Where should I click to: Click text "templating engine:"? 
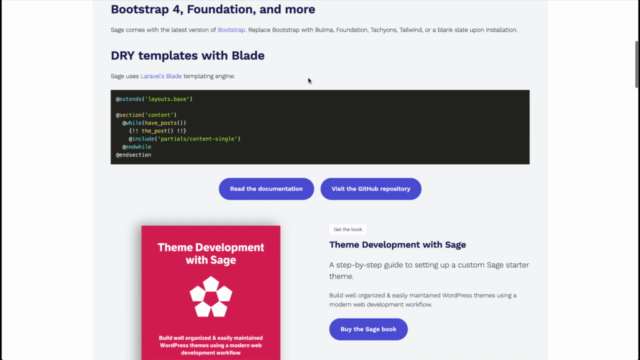tap(209, 76)
